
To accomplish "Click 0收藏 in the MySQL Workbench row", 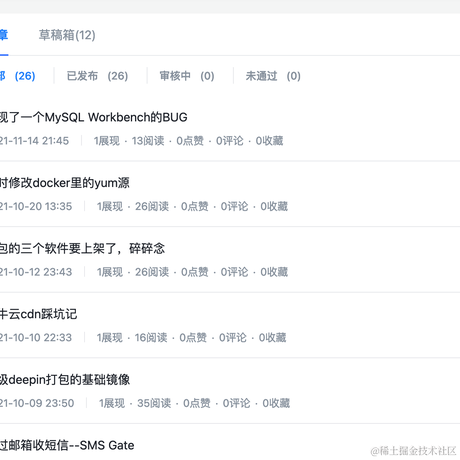I will point(269,141).
